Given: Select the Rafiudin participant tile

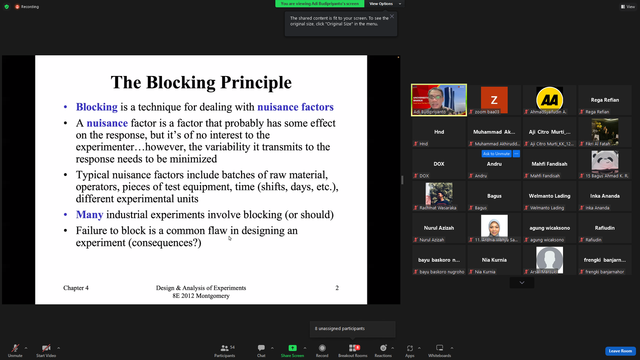Looking at the screenshot, I should pos(604,228).
